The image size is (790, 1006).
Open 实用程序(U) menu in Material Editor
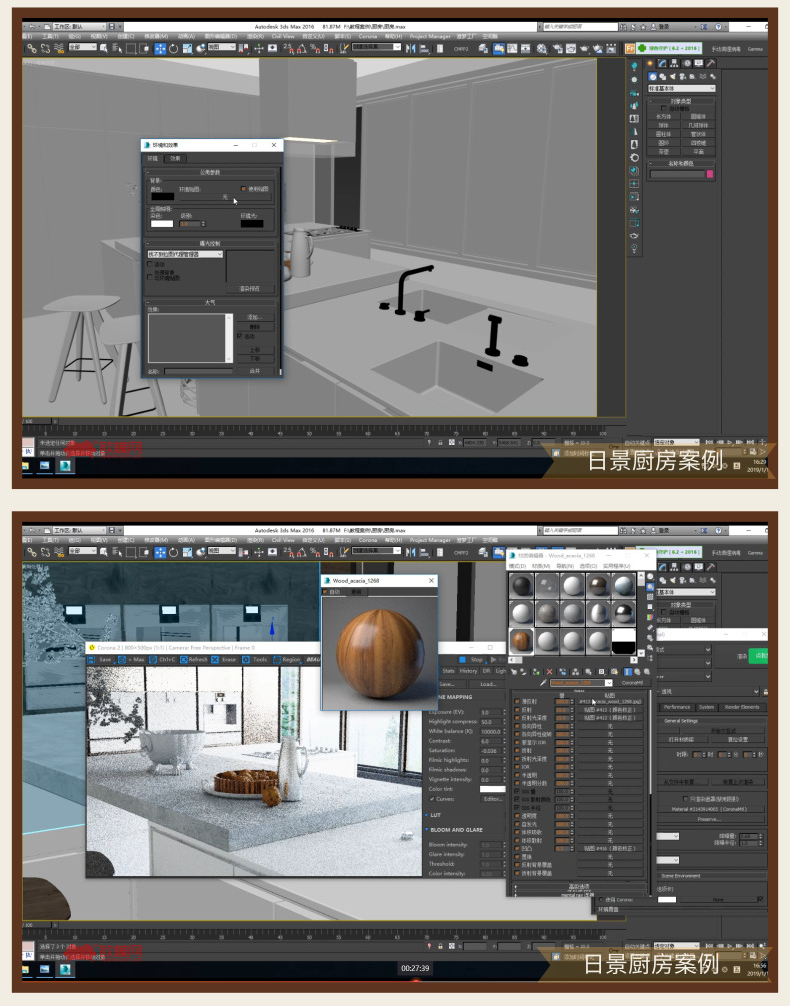(x=617, y=567)
